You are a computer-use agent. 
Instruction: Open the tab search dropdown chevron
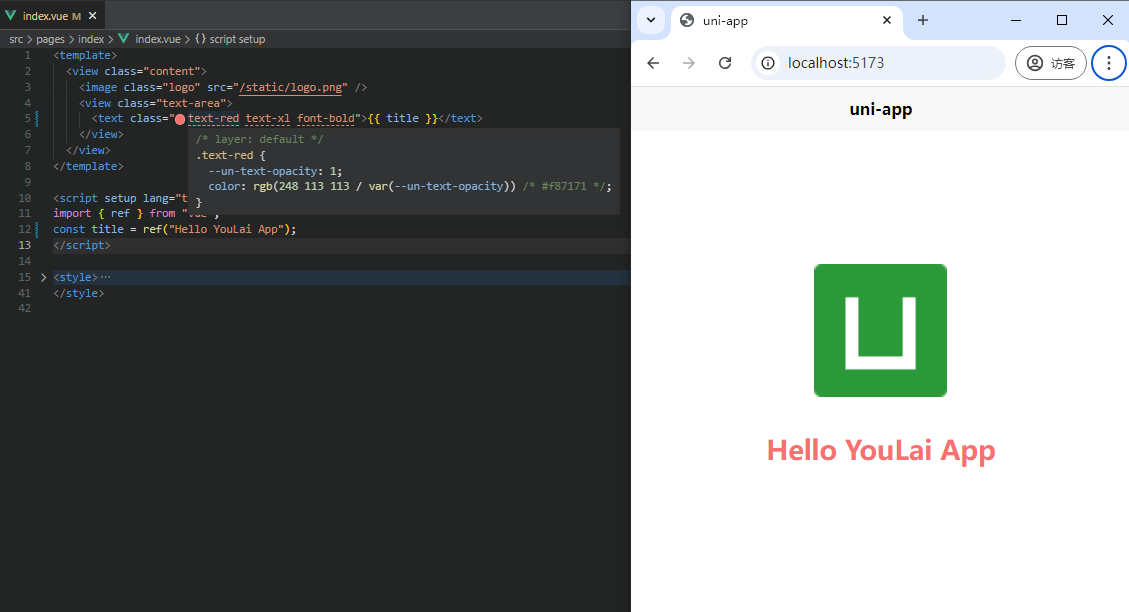(x=651, y=20)
